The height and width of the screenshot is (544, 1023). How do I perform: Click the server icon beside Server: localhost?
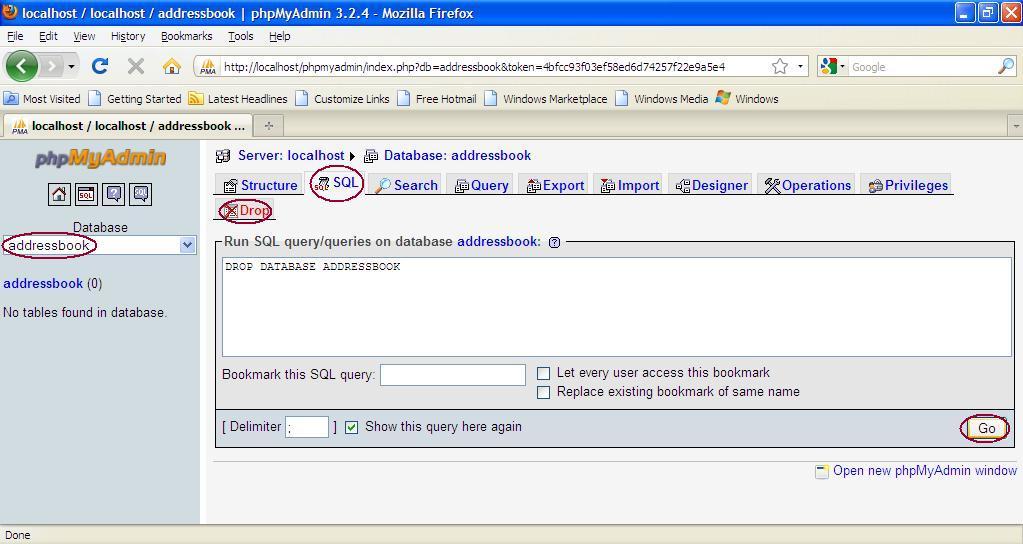point(223,156)
